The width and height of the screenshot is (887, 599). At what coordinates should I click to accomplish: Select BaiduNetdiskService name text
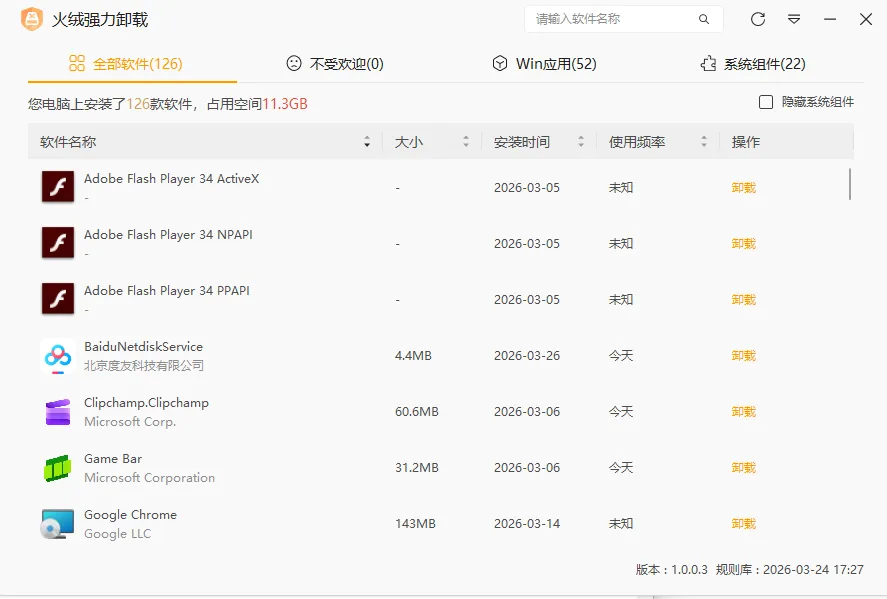143,346
